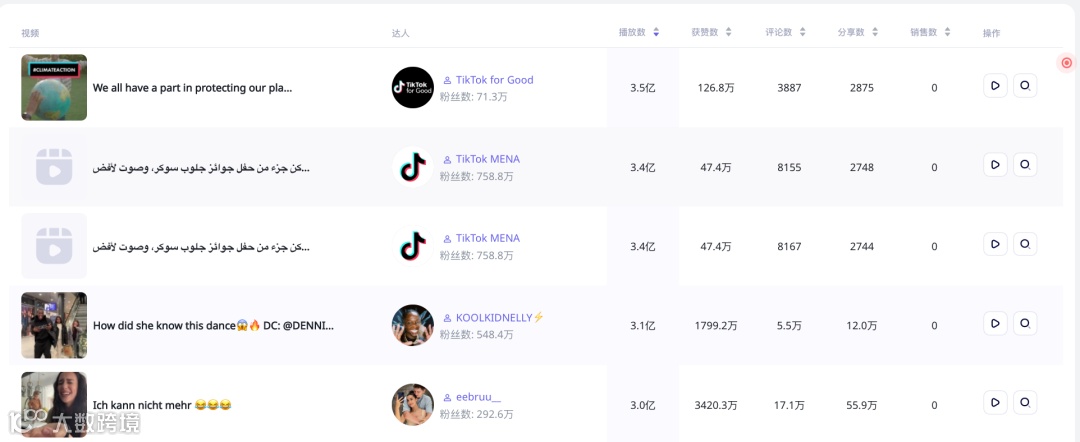Play the TikTok for Good video

(995, 86)
